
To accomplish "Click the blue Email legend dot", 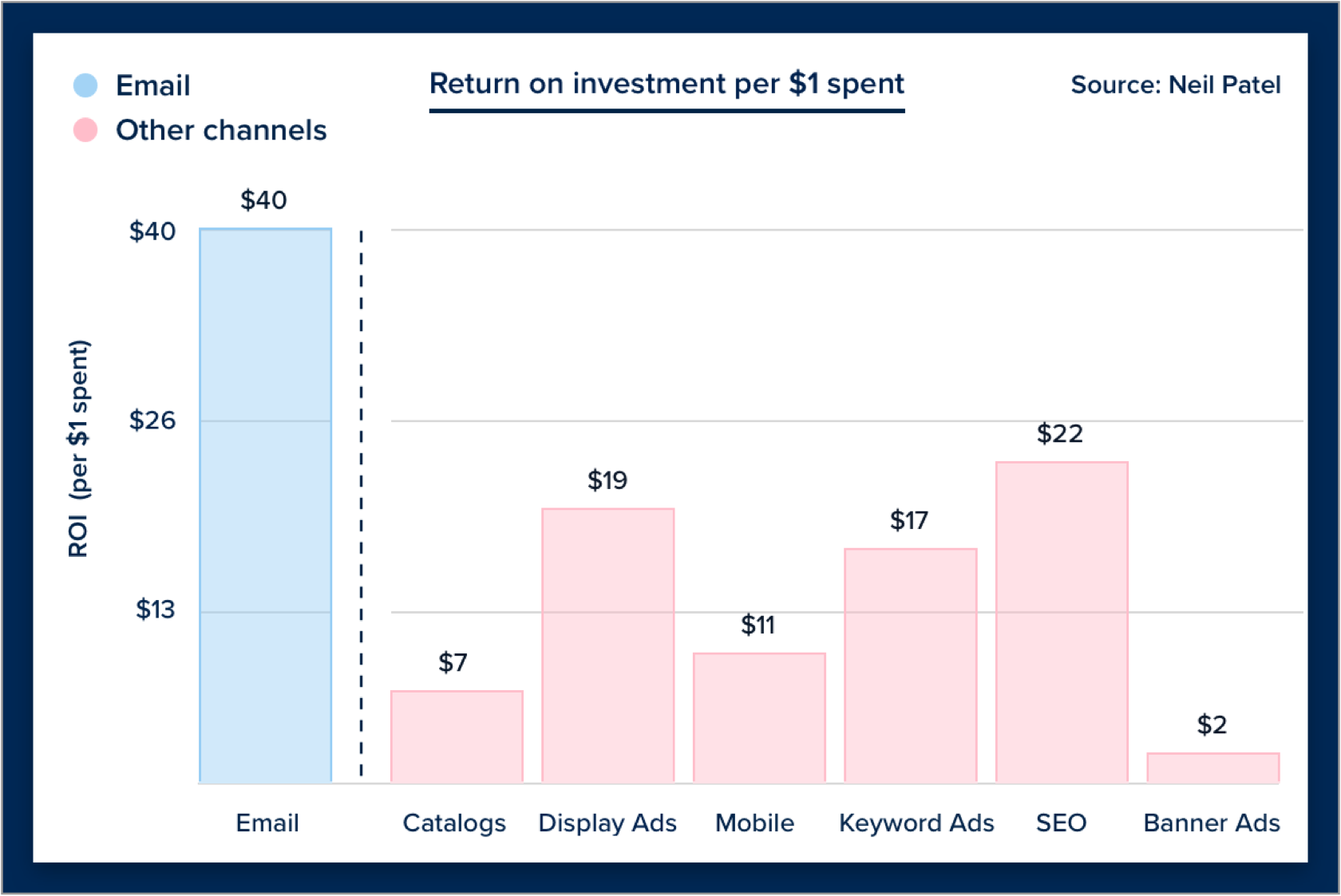I will [85, 85].
